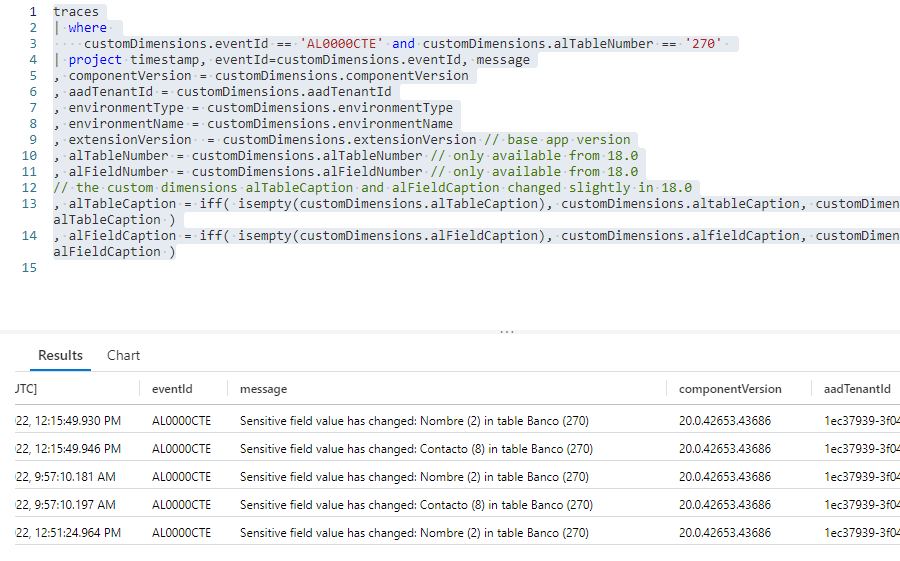The image size is (900, 561).
Task: Click the 'project' keyword on line 4
Action: tap(96, 60)
